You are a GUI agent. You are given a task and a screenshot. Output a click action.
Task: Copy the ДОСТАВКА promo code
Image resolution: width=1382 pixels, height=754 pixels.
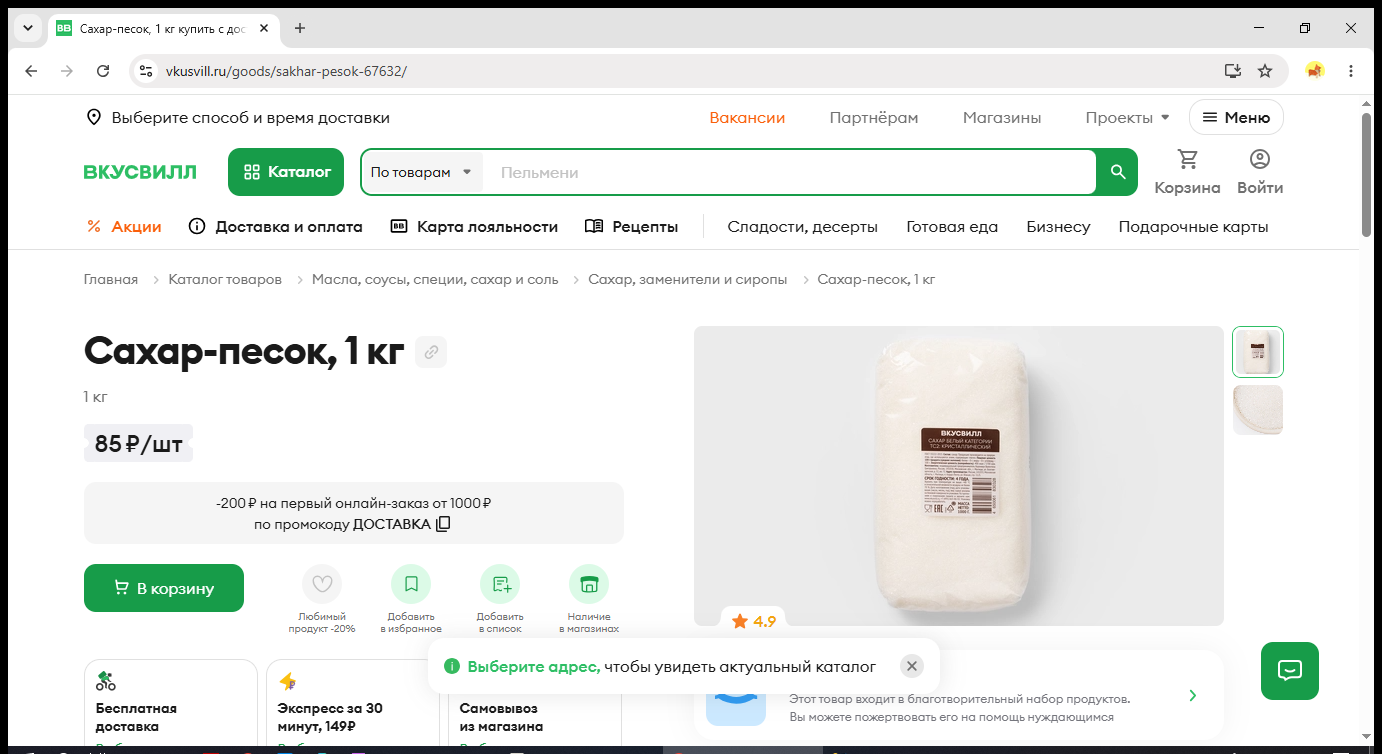pos(443,524)
